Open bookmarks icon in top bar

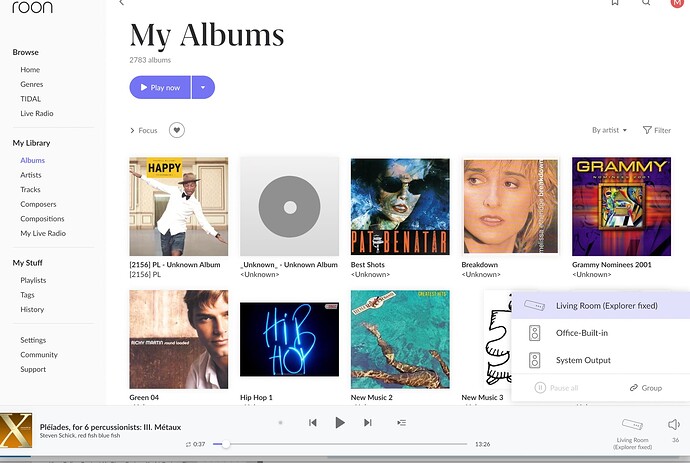[x=615, y=3]
